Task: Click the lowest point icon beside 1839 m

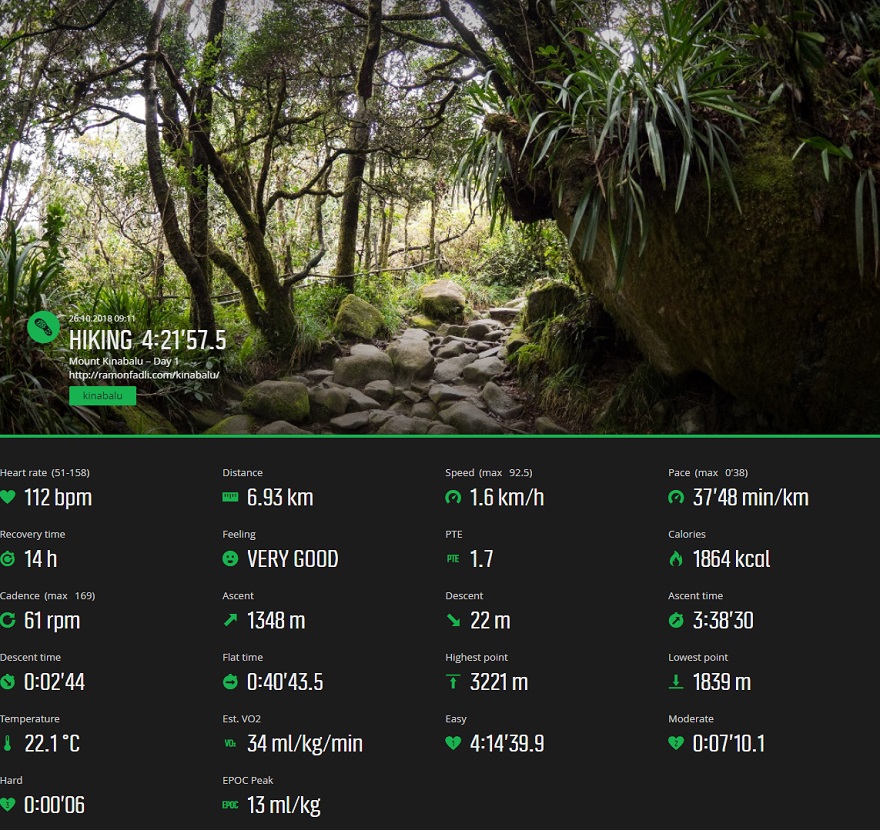Action: [676, 681]
